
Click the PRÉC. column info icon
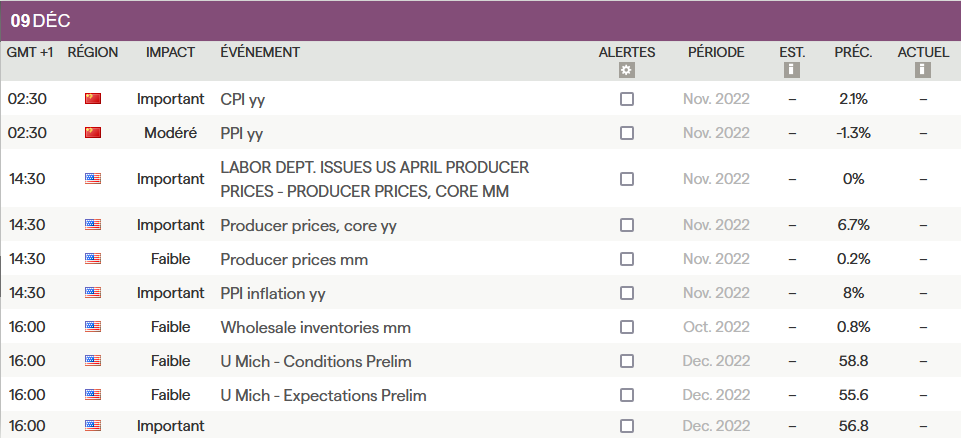[x=853, y=70]
